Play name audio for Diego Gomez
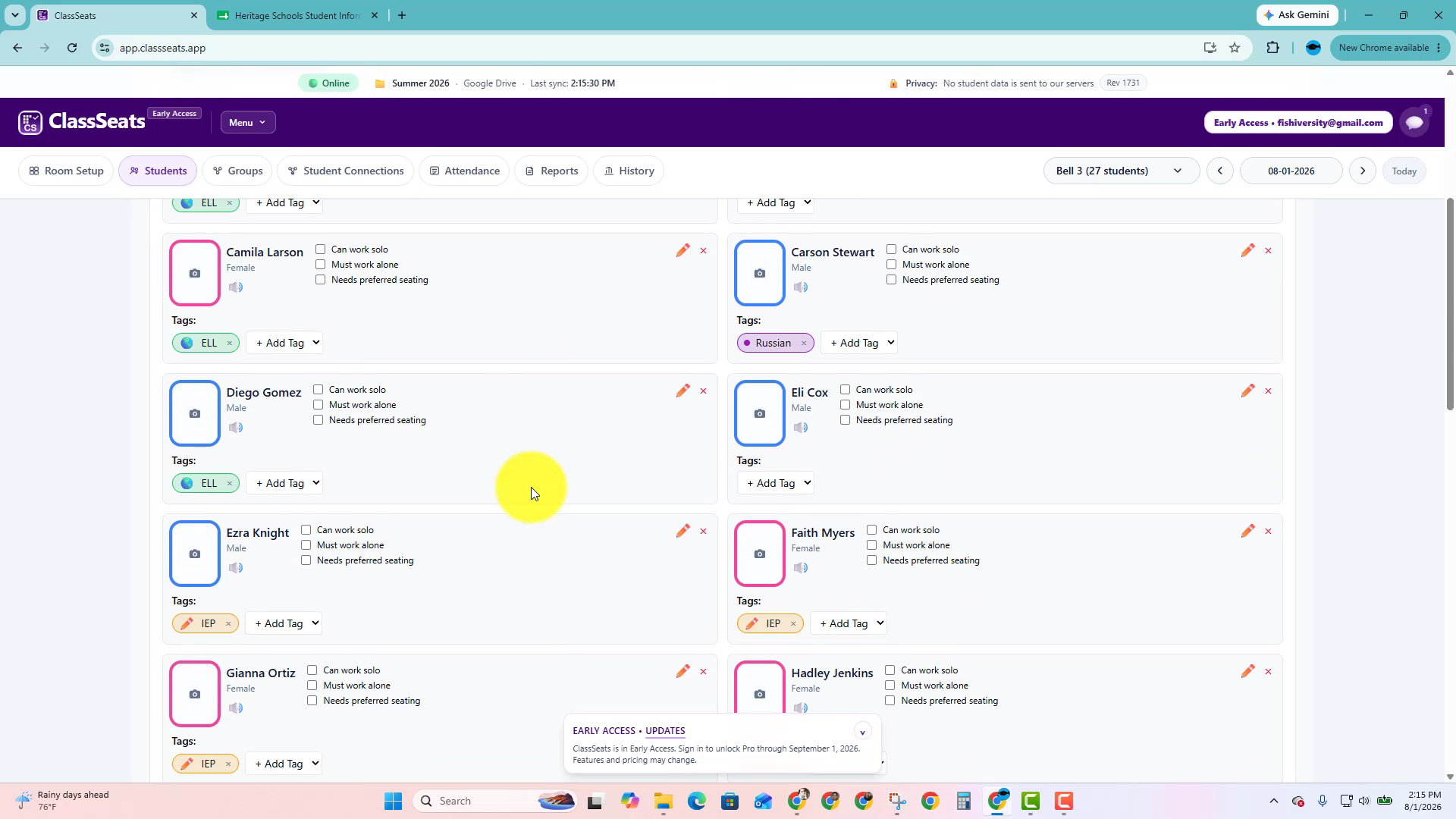Screen dimensions: 1456x819 pos(236,428)
